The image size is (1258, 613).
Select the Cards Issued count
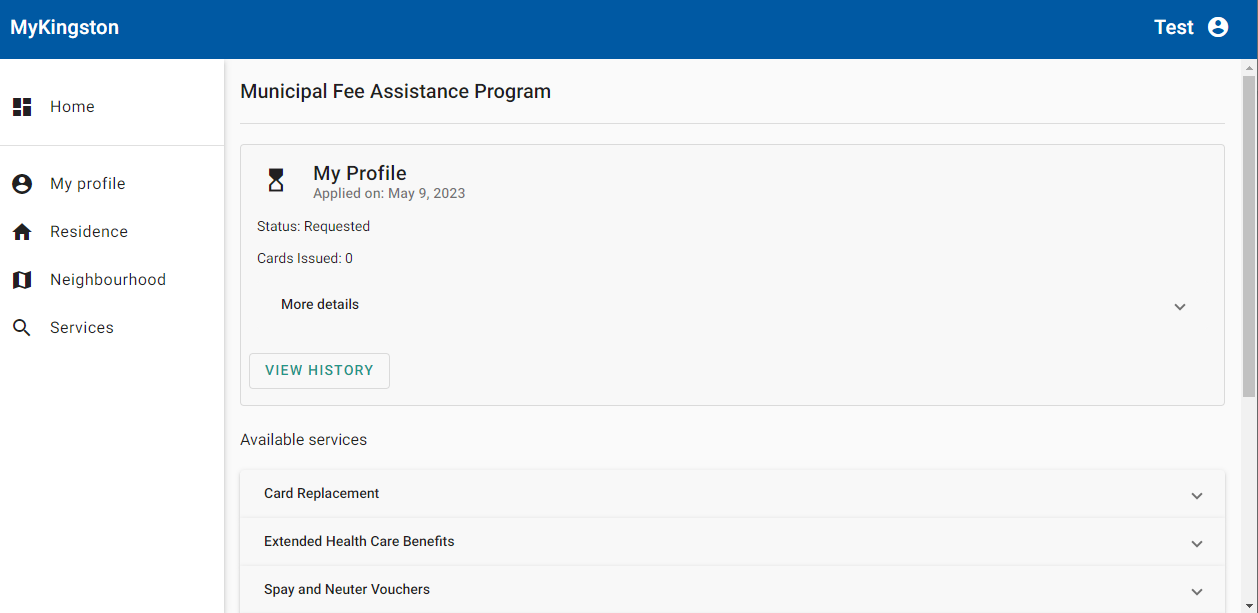click(x=304, y=258)
